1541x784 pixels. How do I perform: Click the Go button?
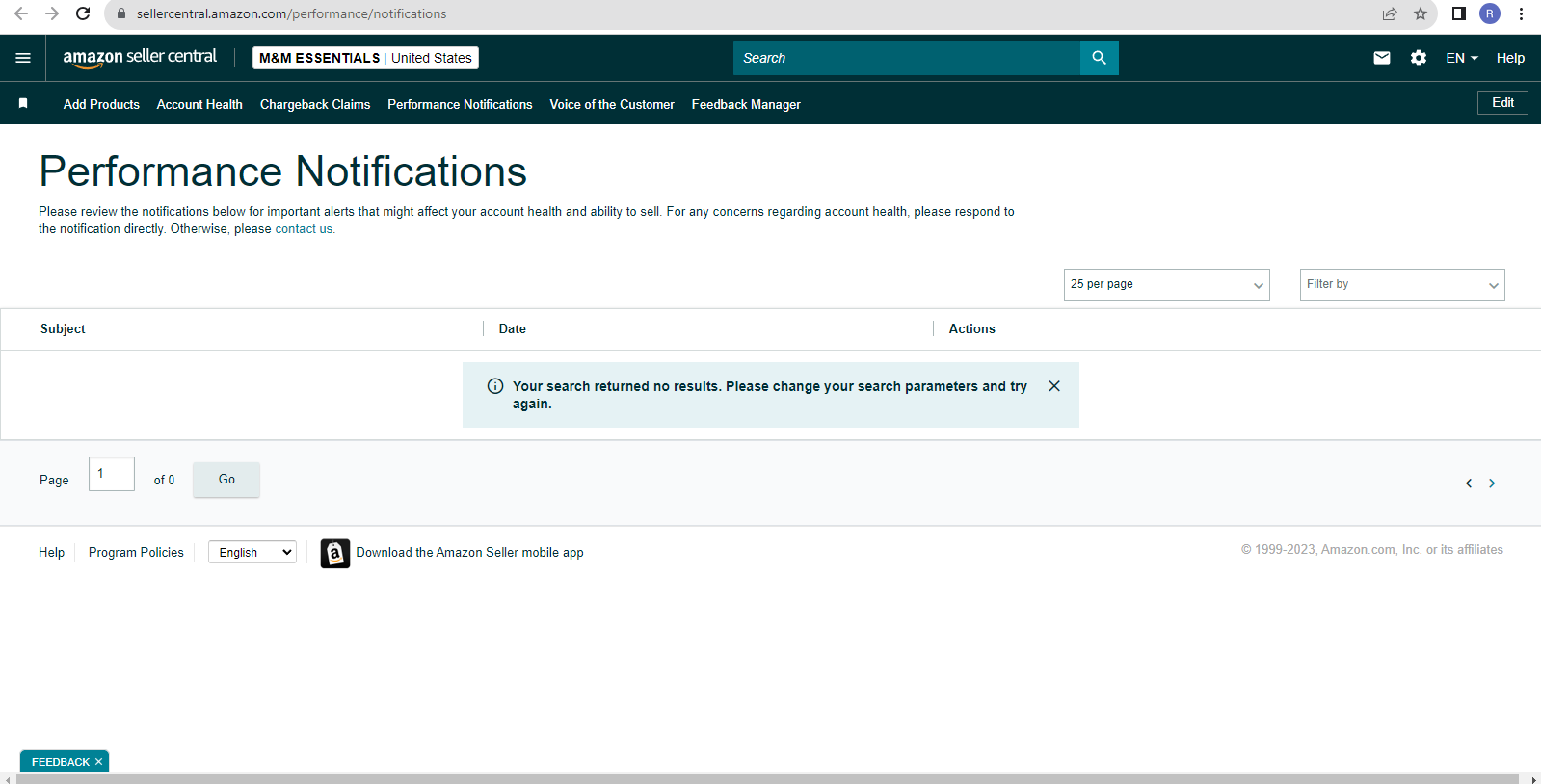coord(226,480)
